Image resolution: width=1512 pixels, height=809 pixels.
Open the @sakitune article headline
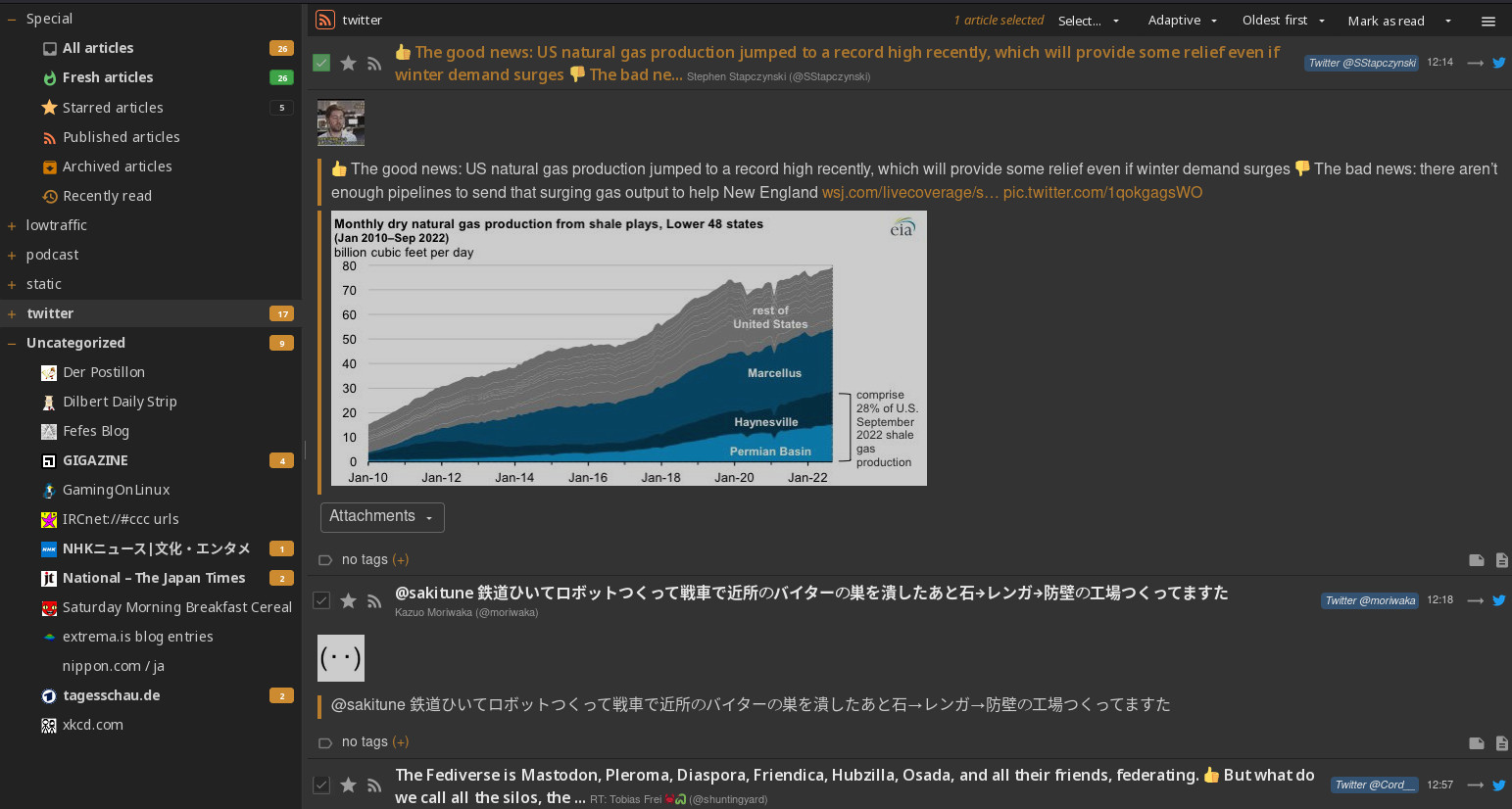click(811, 593)
